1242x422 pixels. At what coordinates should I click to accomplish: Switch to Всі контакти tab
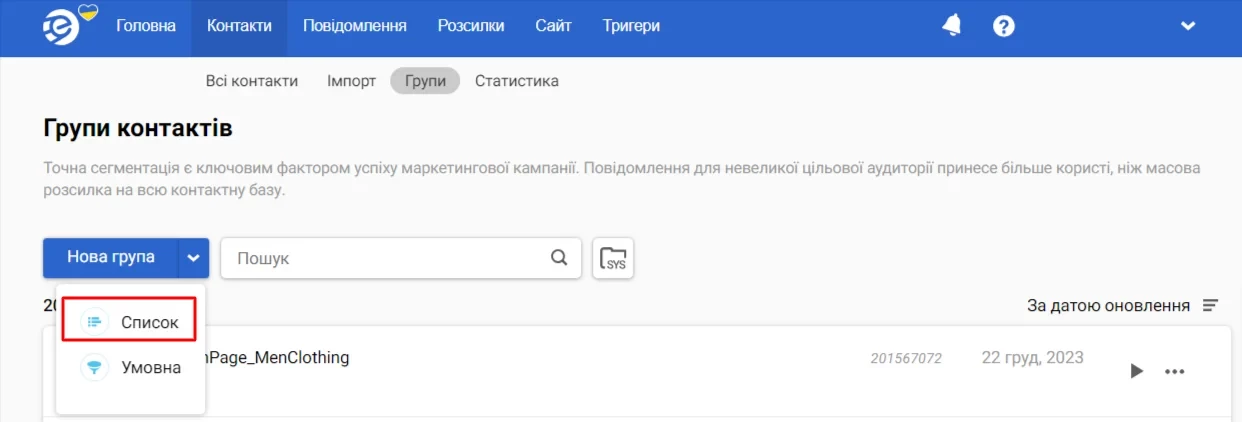252,81
